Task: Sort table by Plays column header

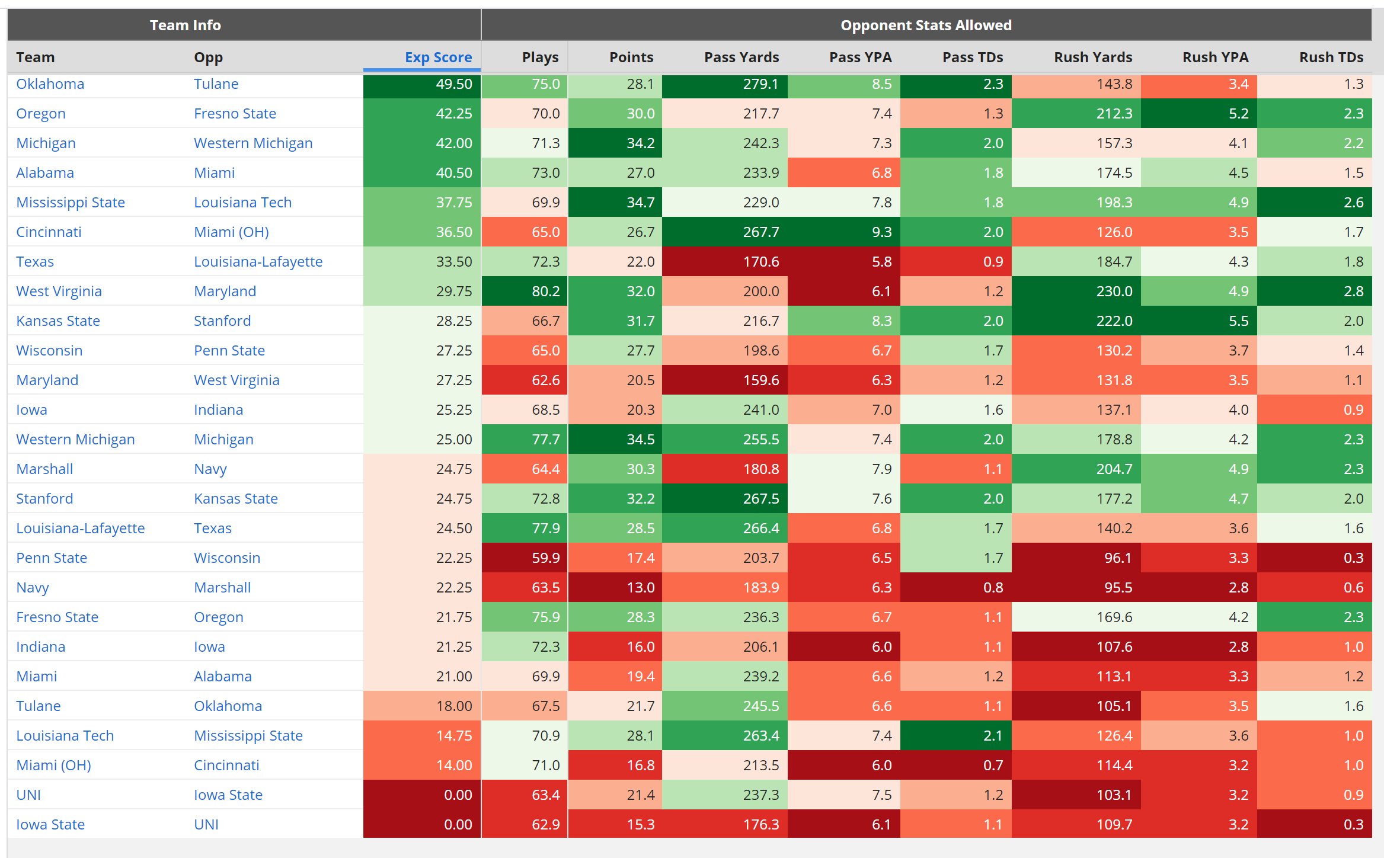Action: click(540, 57)
